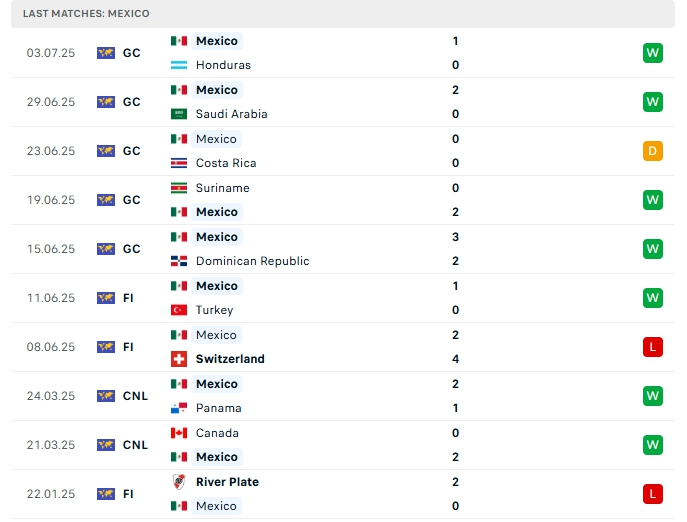Click the Costa Rica flag icon
Screen dimensions: 687x522
coord(179,163)
